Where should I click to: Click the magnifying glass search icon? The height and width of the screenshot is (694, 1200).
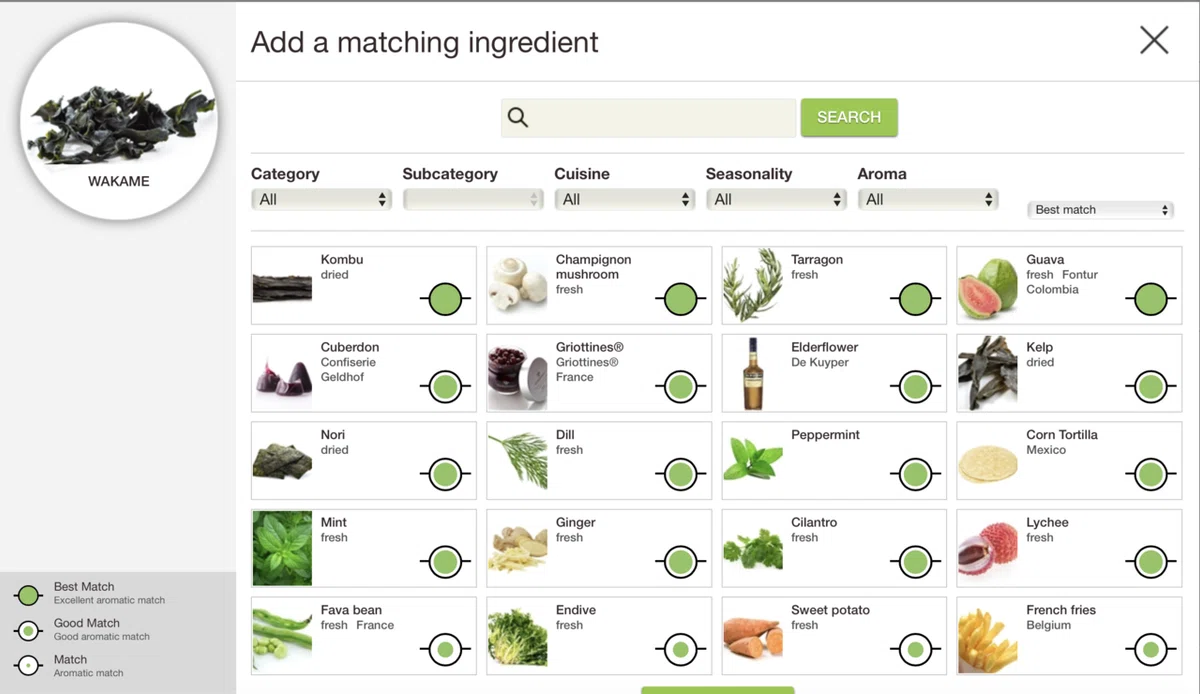[517, 118]
